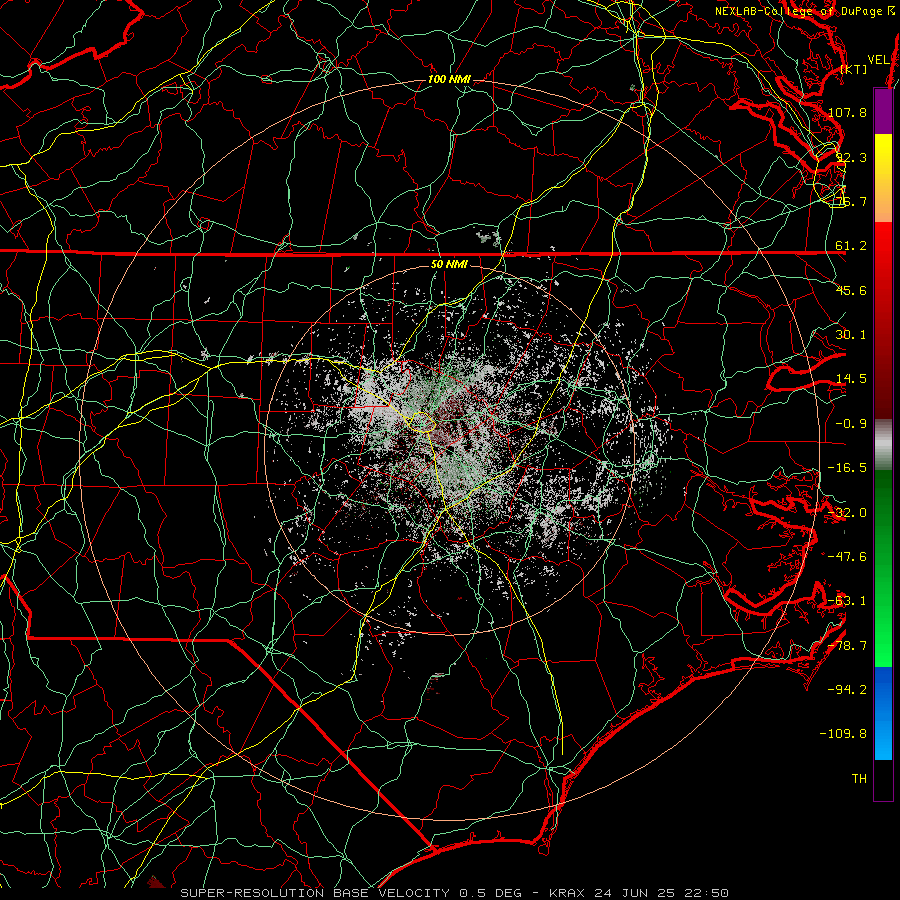Select the -109.8 velocity scale value
The image size is (900, 900).
843,734
